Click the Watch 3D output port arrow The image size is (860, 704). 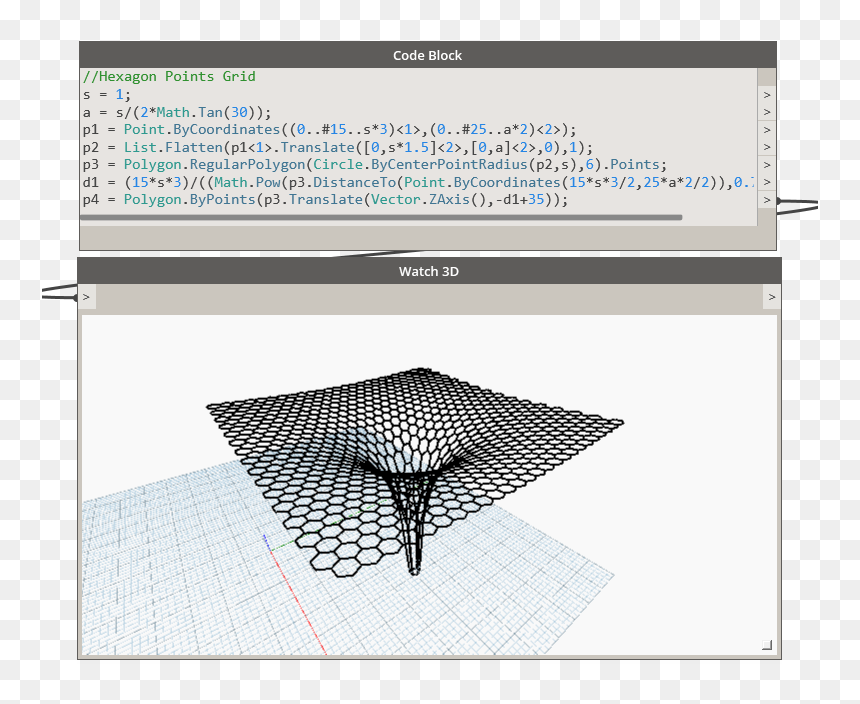pyautogui.click(x=772, y=297)
